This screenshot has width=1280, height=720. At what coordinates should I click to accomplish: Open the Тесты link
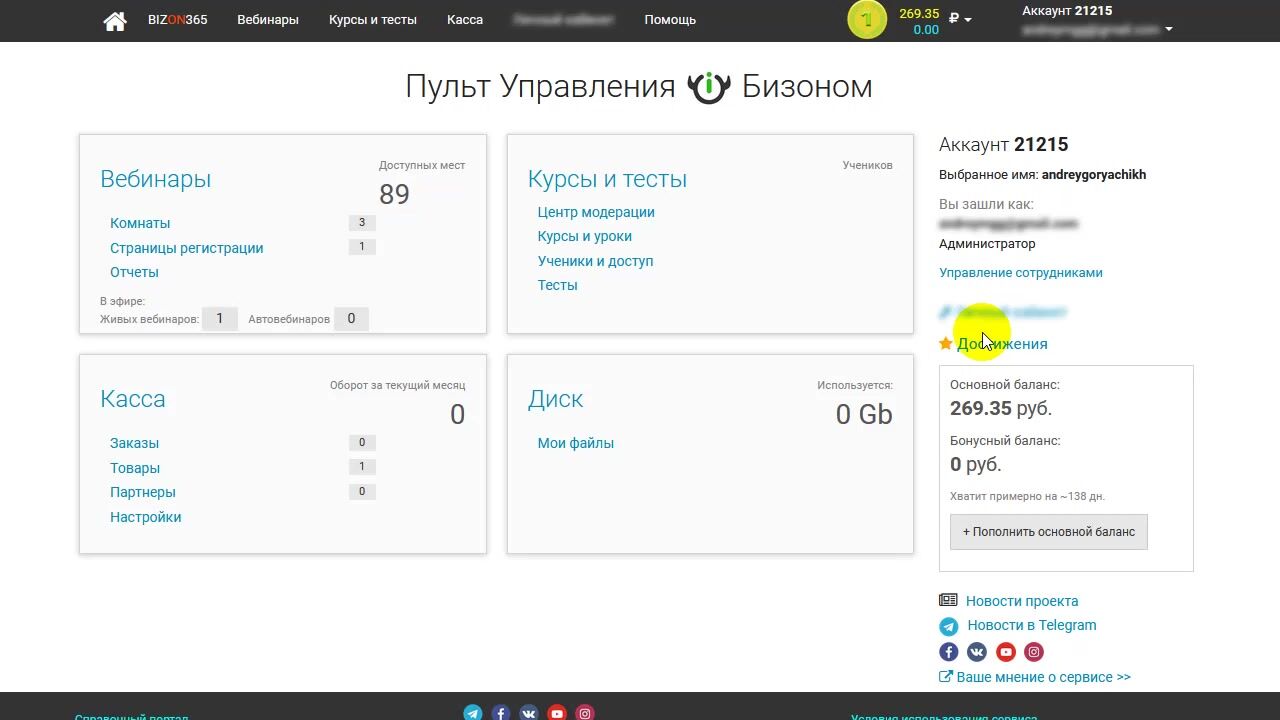557,285
